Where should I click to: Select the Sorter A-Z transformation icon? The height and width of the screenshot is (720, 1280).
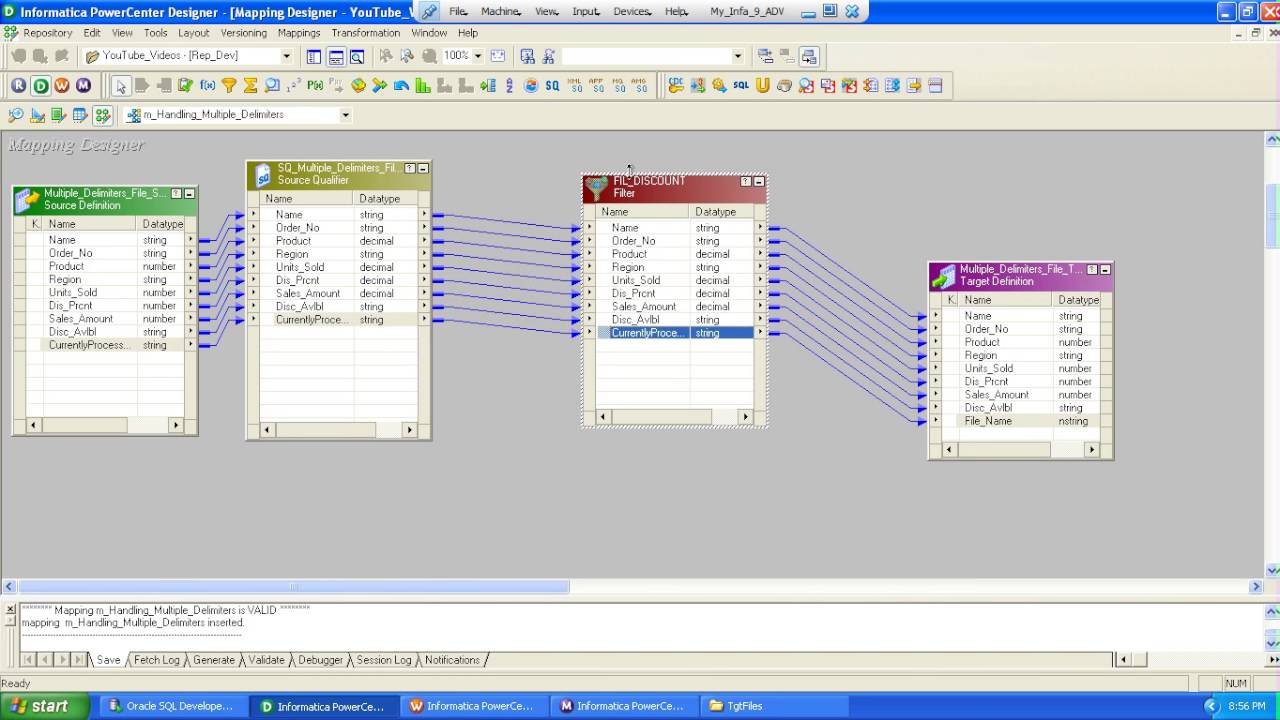[x=509, y=86]
